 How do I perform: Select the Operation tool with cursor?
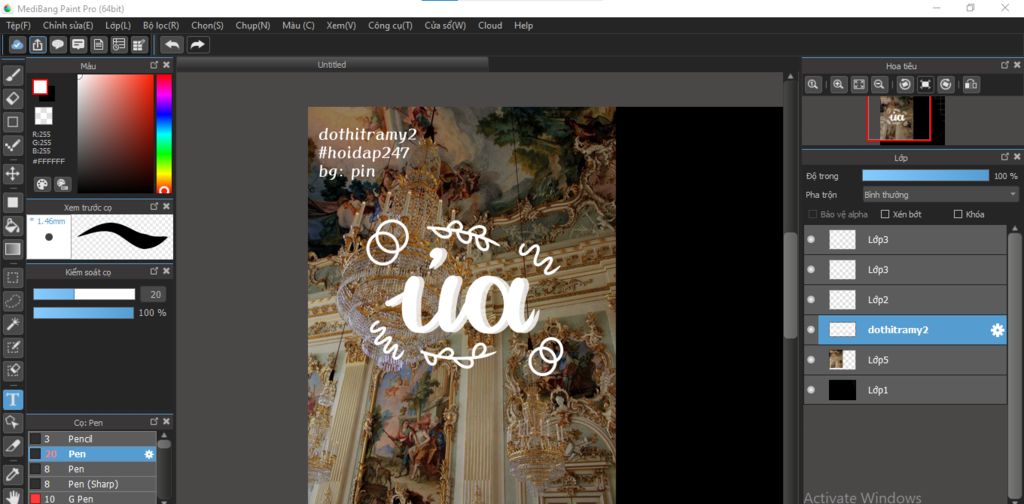(x=12, y=422)
